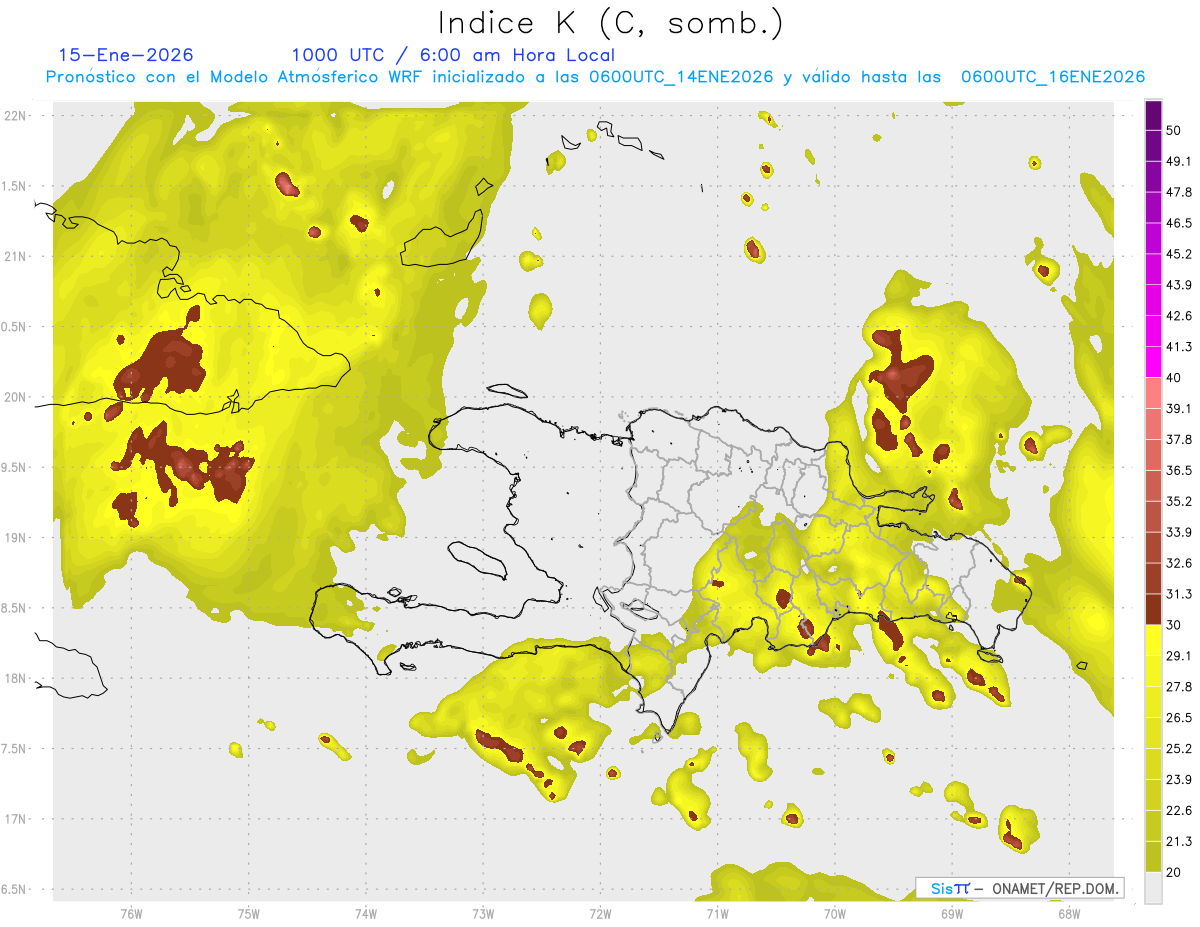
Task: Click the '70W' longitude label
Action: click(x=834, y=913)
